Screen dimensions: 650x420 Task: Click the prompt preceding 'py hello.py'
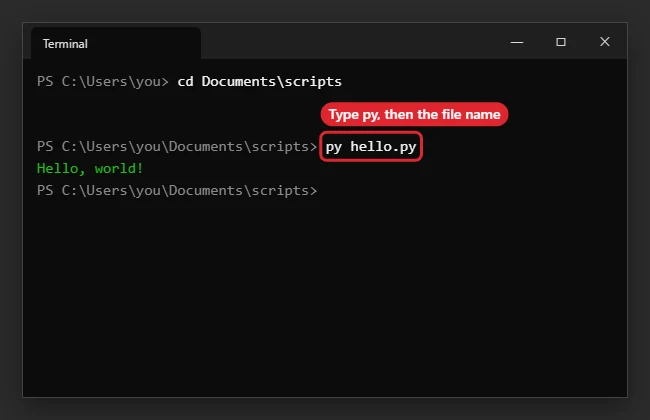(177, 146)
